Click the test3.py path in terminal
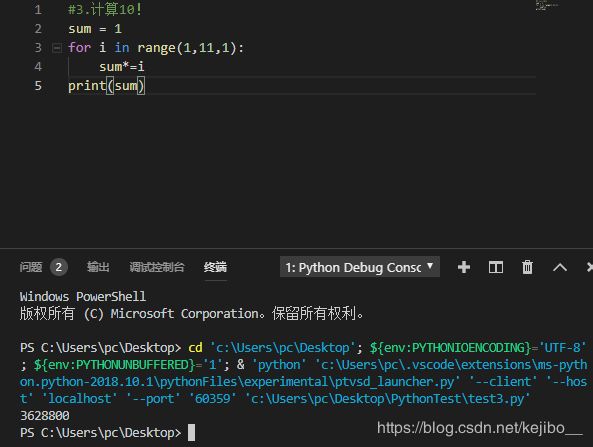The height and width of the screenshot is (447, 593). point(388,399)
